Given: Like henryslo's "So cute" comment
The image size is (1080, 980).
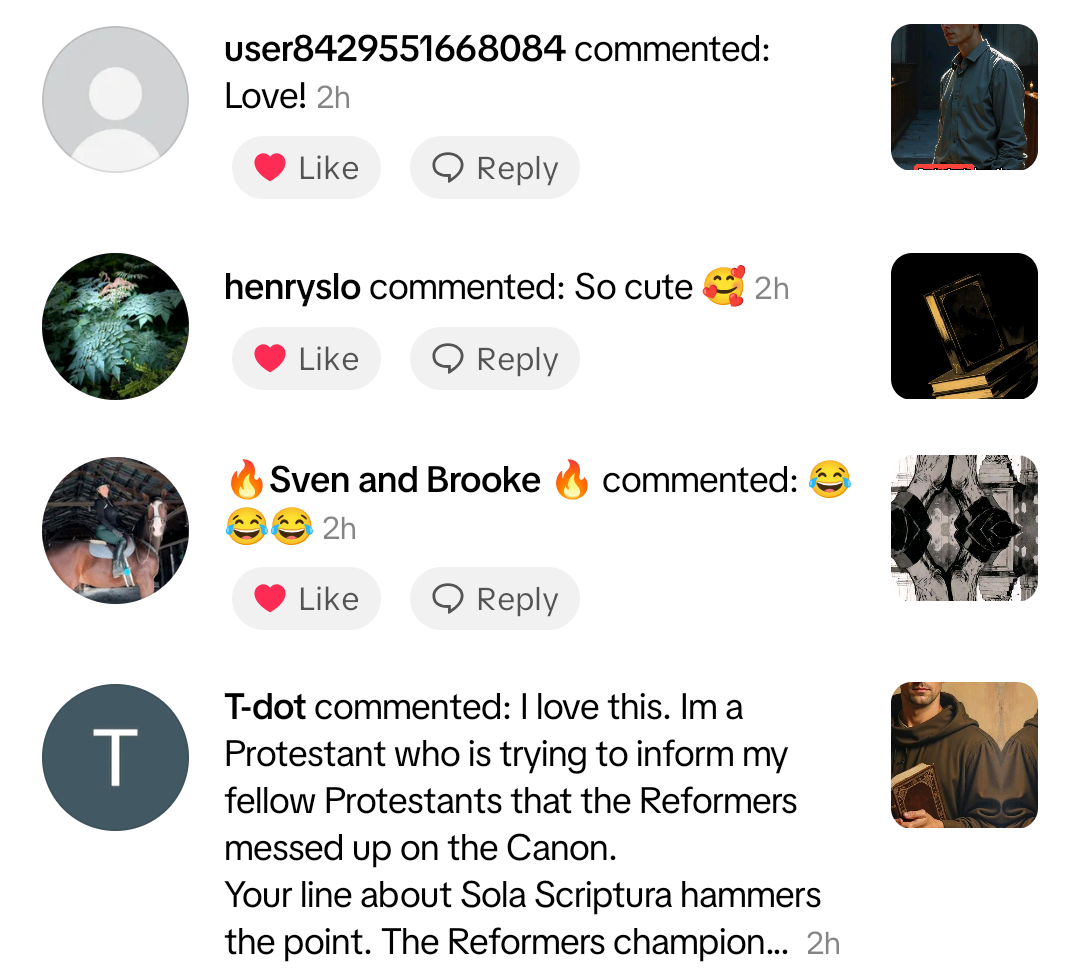Looking at the screenshot, I should coord(306,358).
